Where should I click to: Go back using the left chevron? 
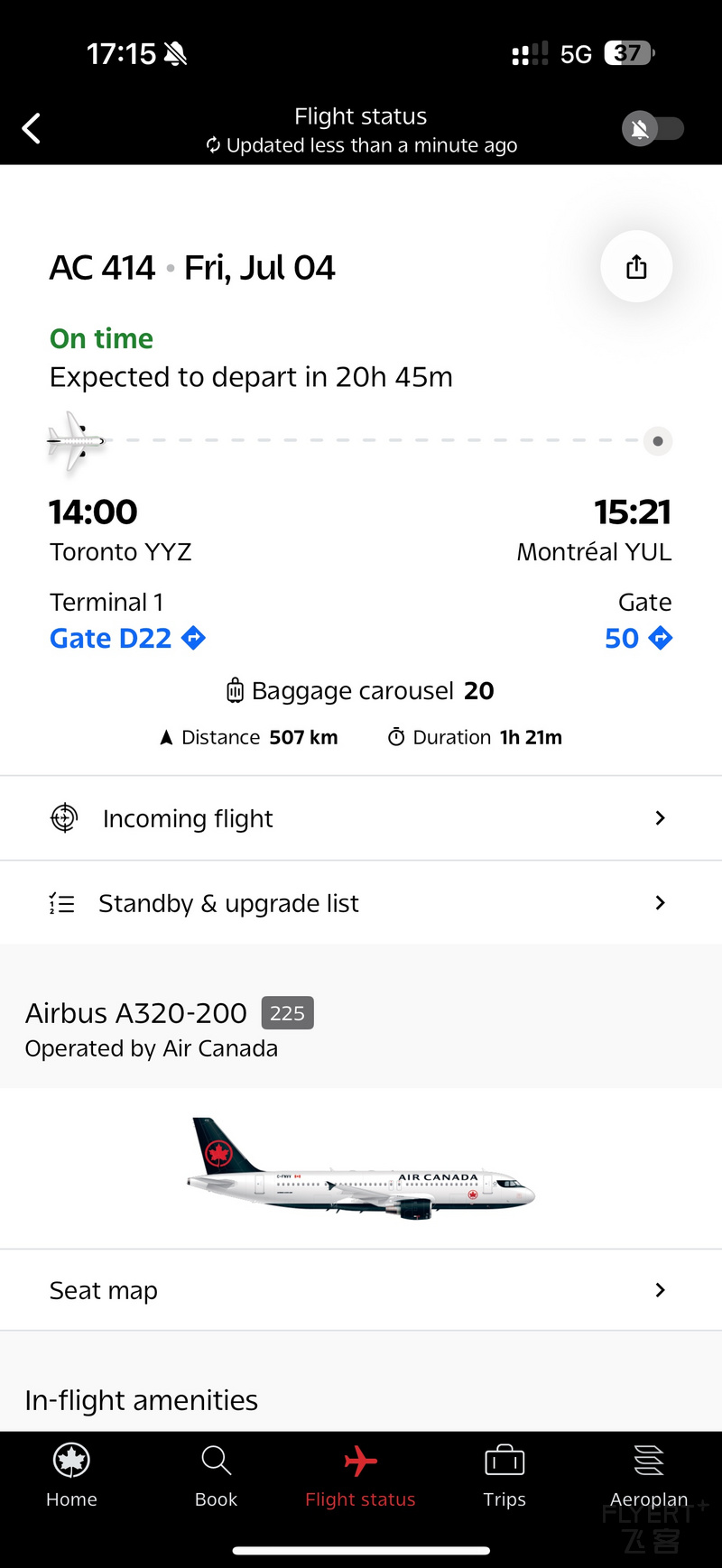click(32, 128)
